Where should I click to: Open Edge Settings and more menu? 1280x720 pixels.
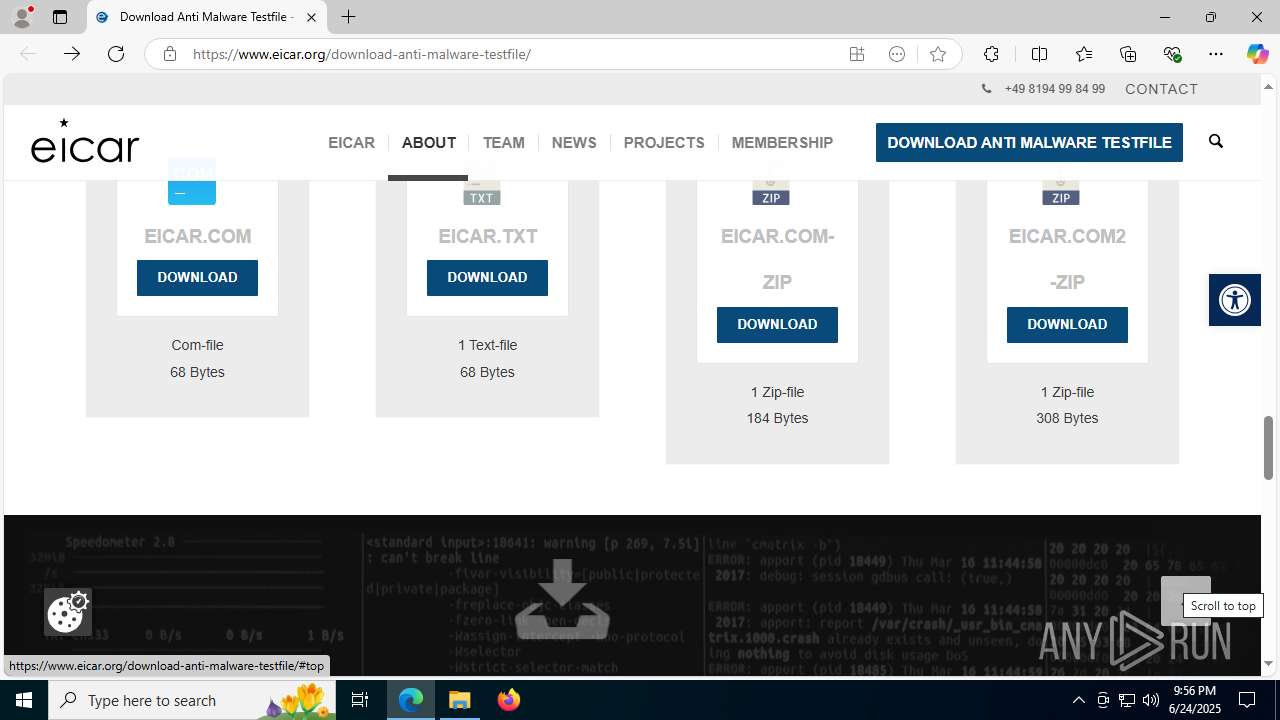coord(1216,54)
